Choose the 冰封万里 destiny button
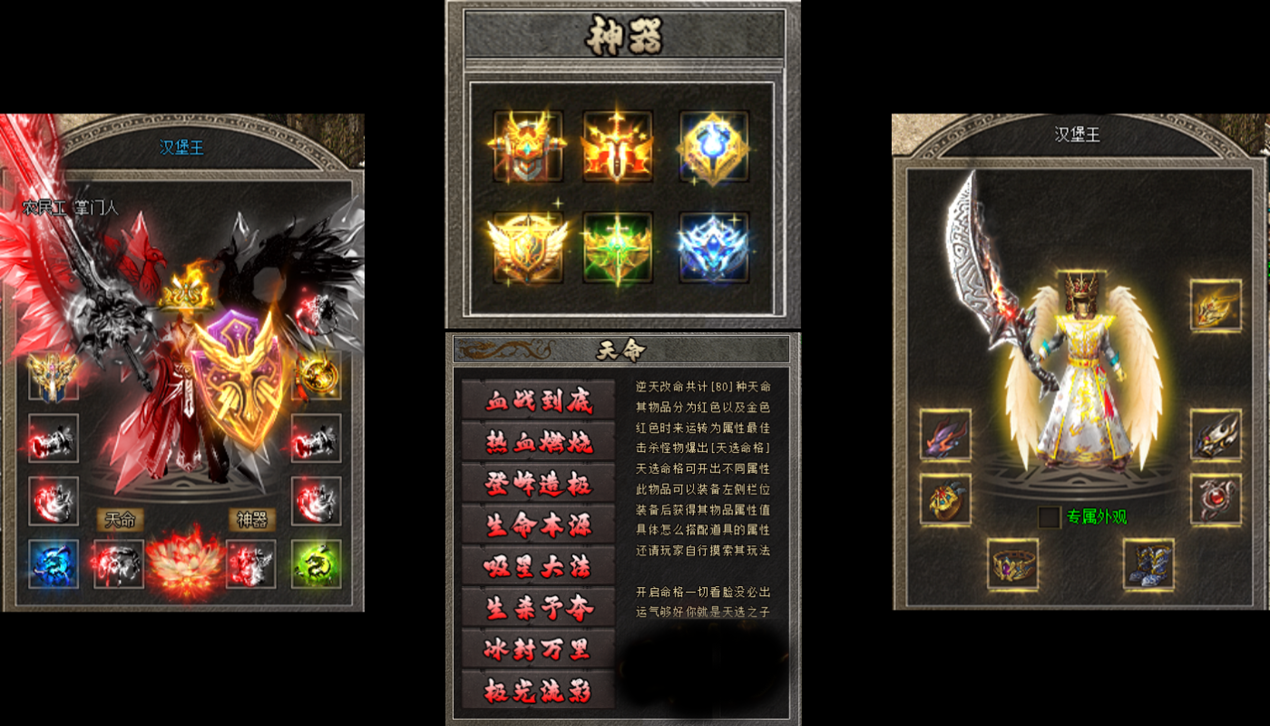 [538, 650]
